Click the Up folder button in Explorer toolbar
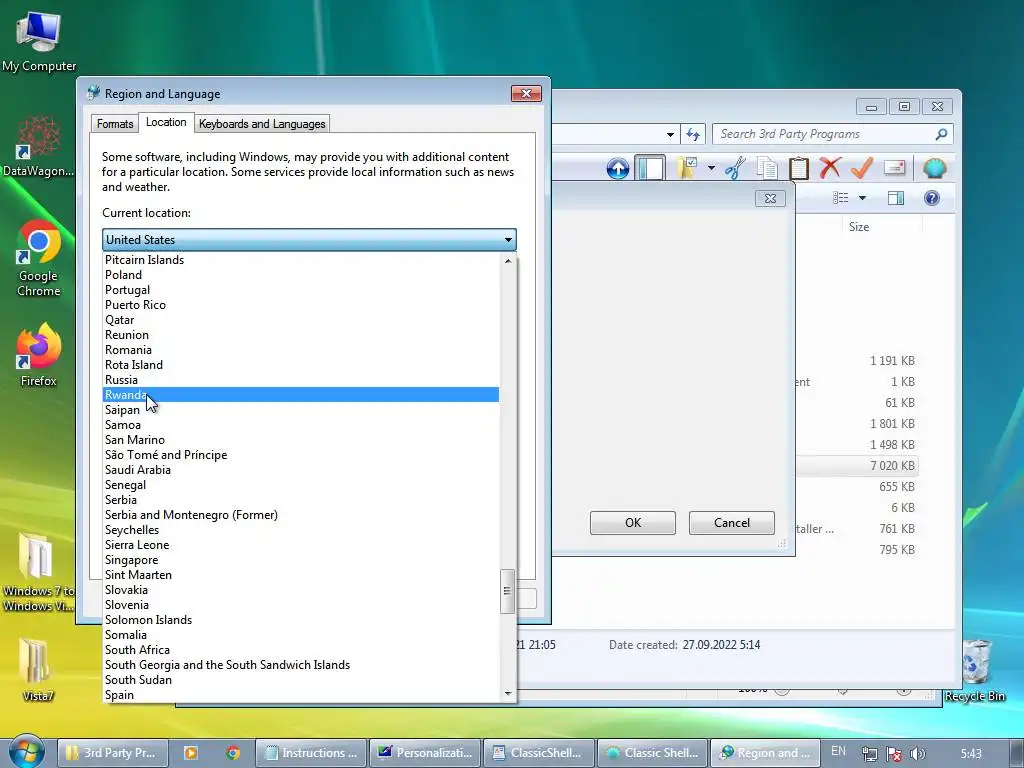Viewport: 1024px width, 768px height. coord(617,168)
